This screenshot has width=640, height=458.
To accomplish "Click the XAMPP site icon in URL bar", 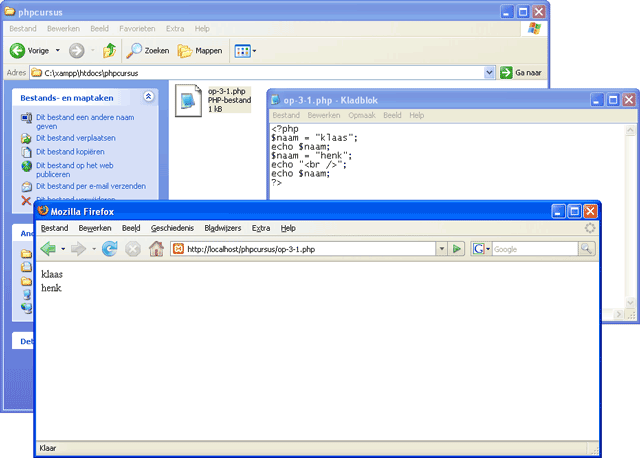I will click(178, 249).
